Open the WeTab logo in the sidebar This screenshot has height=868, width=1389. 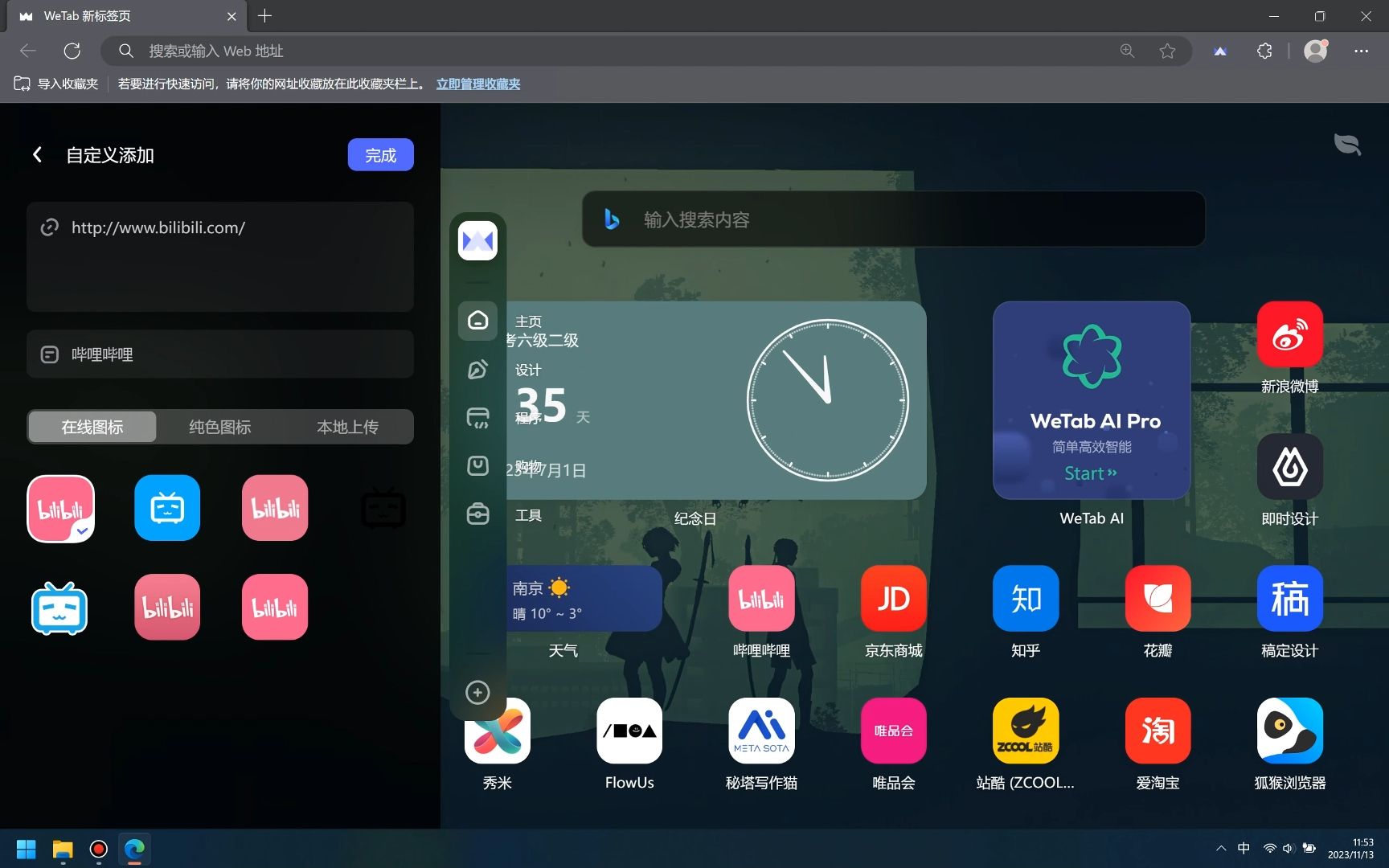[477, 240]
